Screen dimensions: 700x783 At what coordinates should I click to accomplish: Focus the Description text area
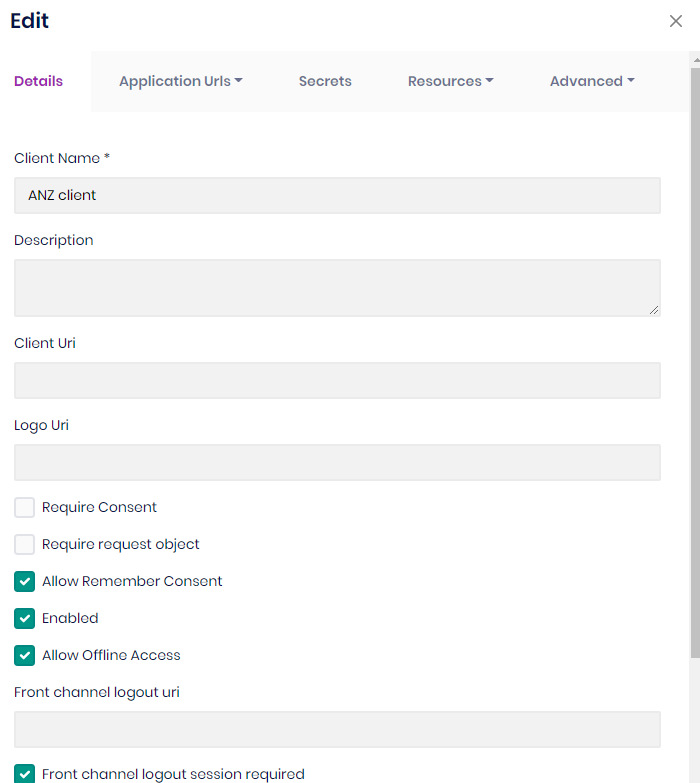point(337,288)
